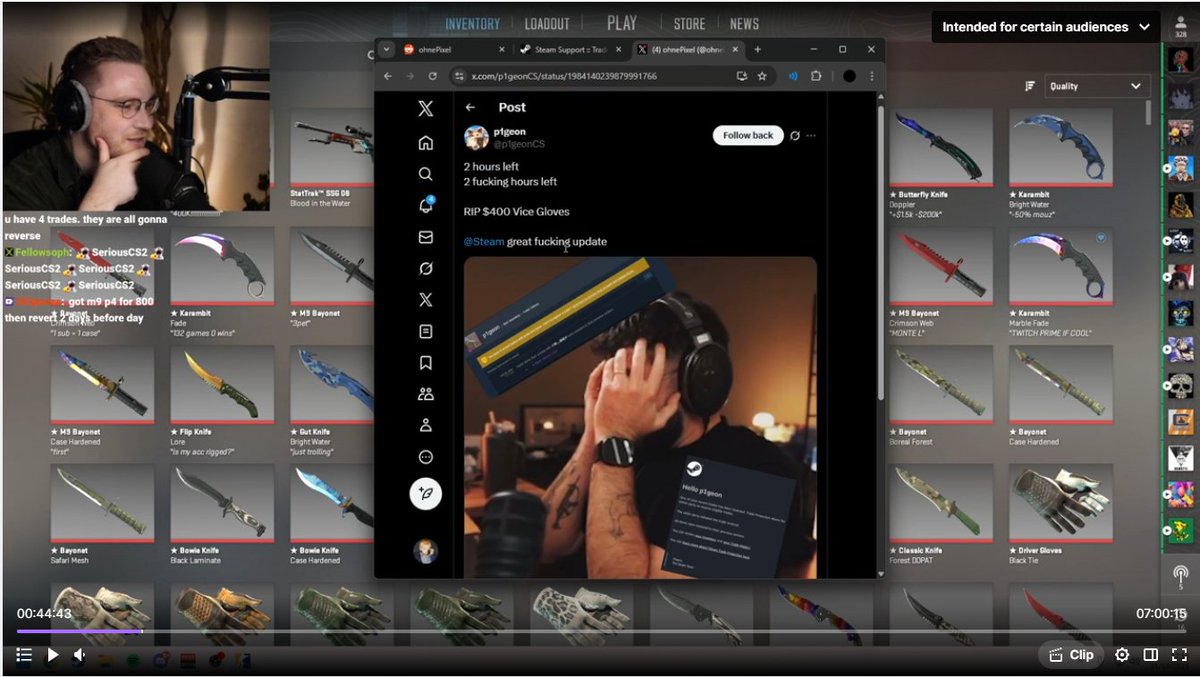The height and width of the screenshot is (677, 1200).
Task: Open LOADOUT in the game menu
Action: [x=546, y=24]
